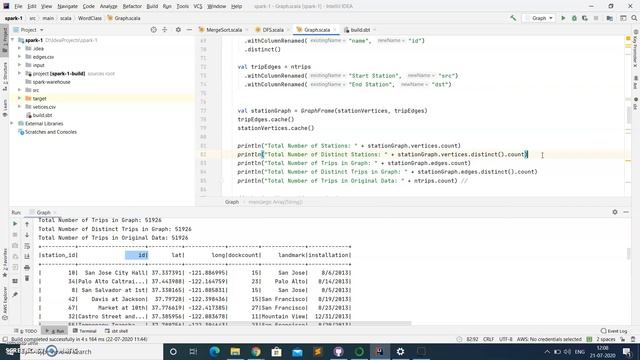Screen dimensions: 640x360
Task: Select Scratches and Consoles
Action: tap(51, 132)
